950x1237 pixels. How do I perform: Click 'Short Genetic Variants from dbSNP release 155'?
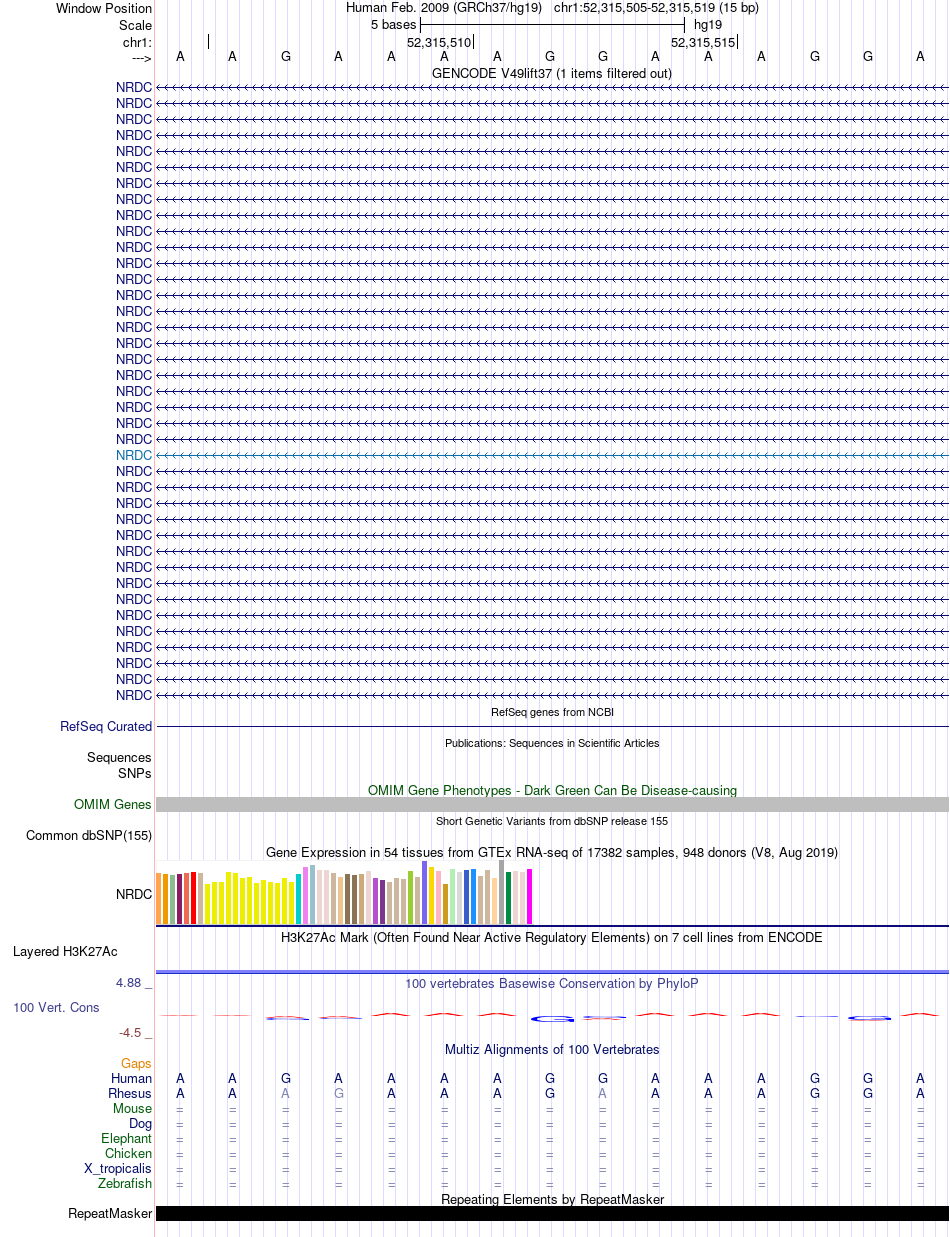[x=552, y=821]
